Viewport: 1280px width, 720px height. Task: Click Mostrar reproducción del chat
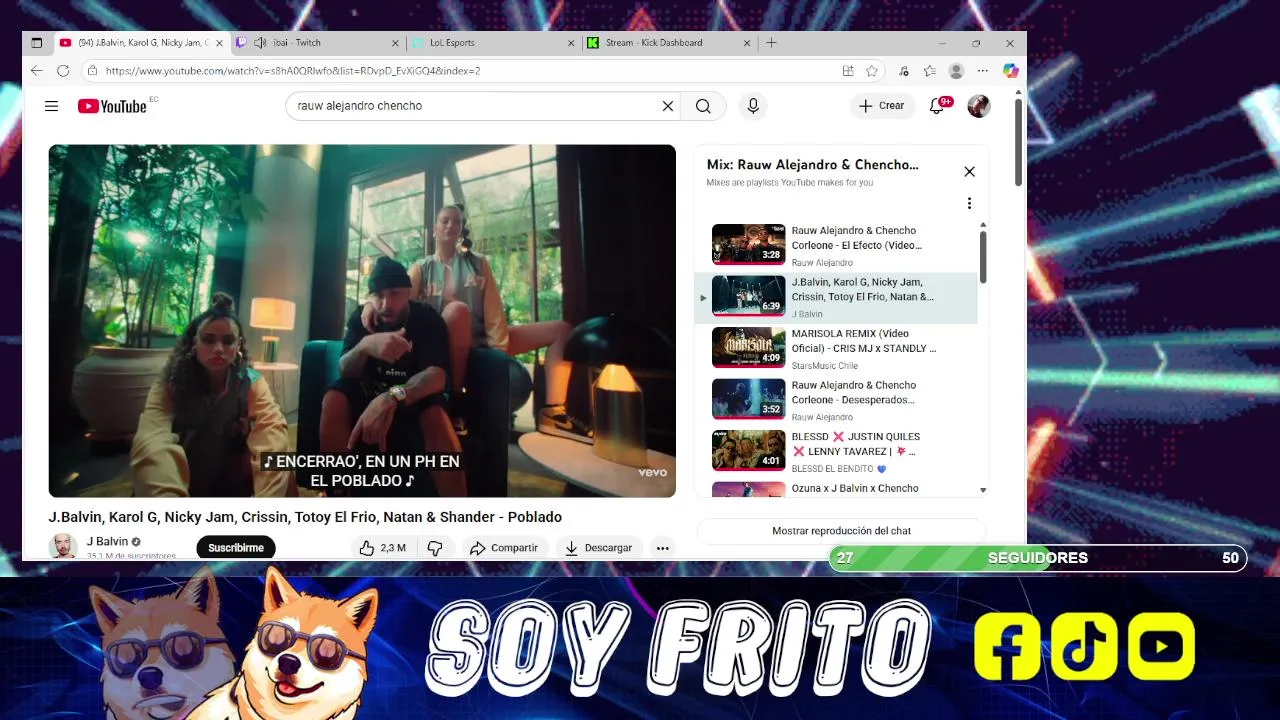841,531
